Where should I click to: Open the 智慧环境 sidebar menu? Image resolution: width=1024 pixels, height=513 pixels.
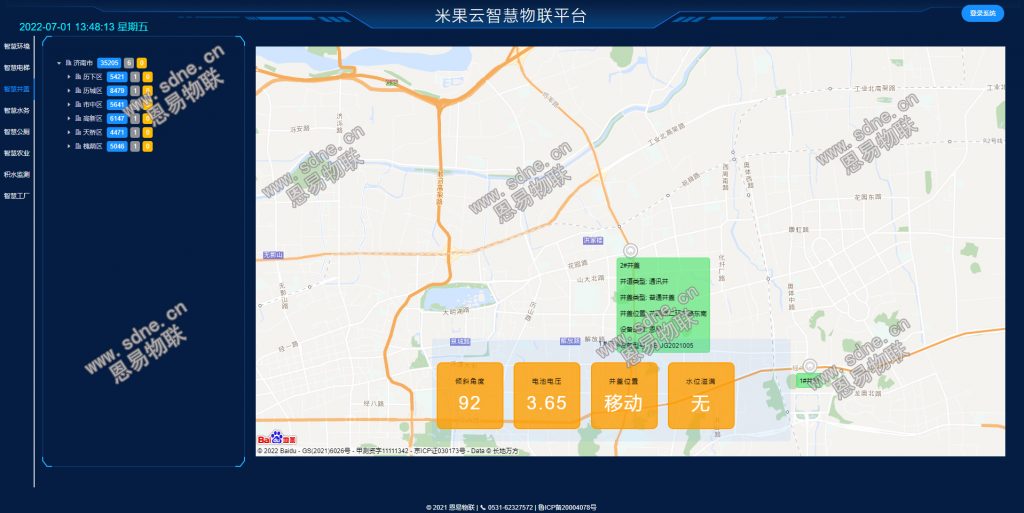tap(17, 46)
